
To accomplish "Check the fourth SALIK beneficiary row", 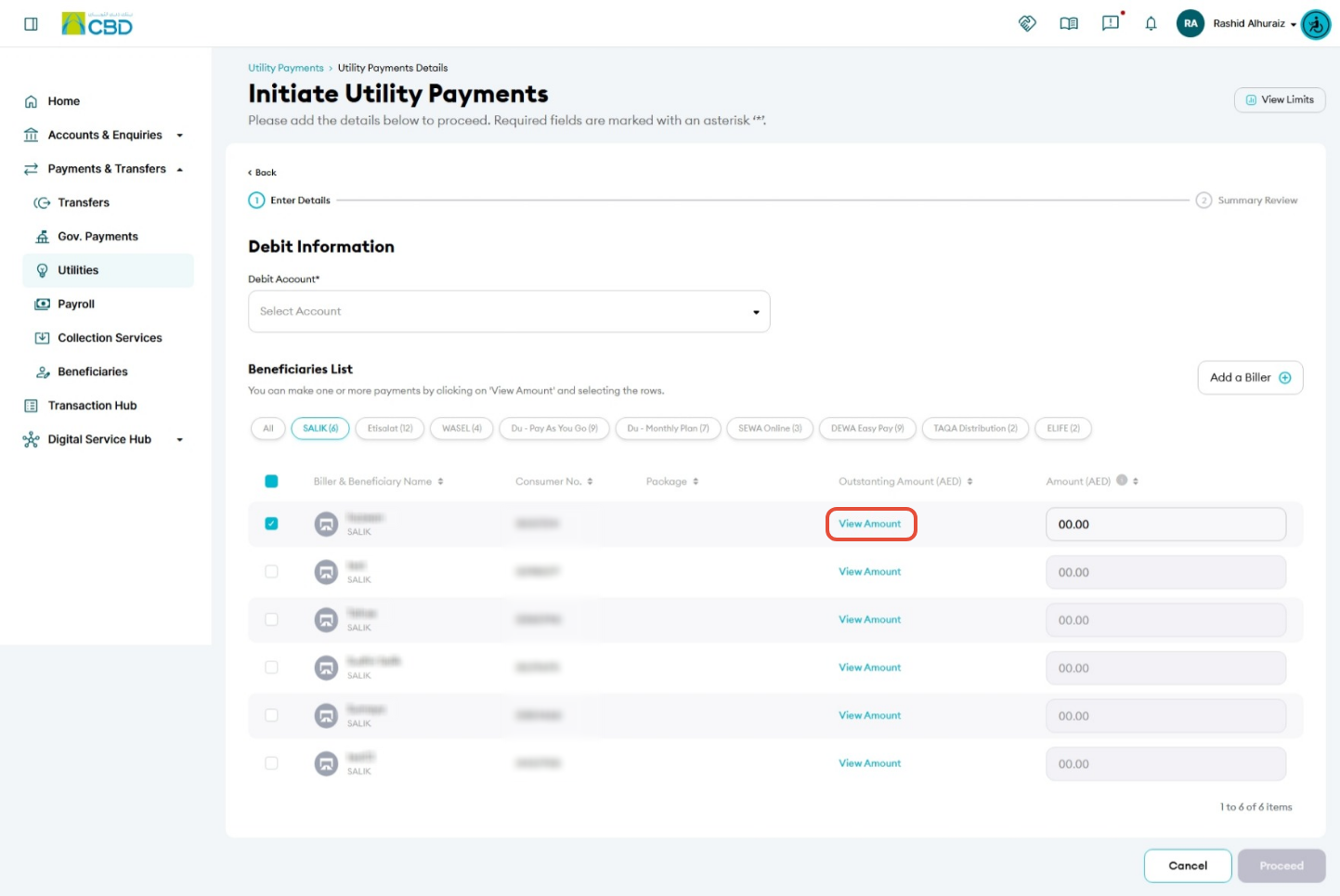I will pyautogui.click(x=271, y=667).
